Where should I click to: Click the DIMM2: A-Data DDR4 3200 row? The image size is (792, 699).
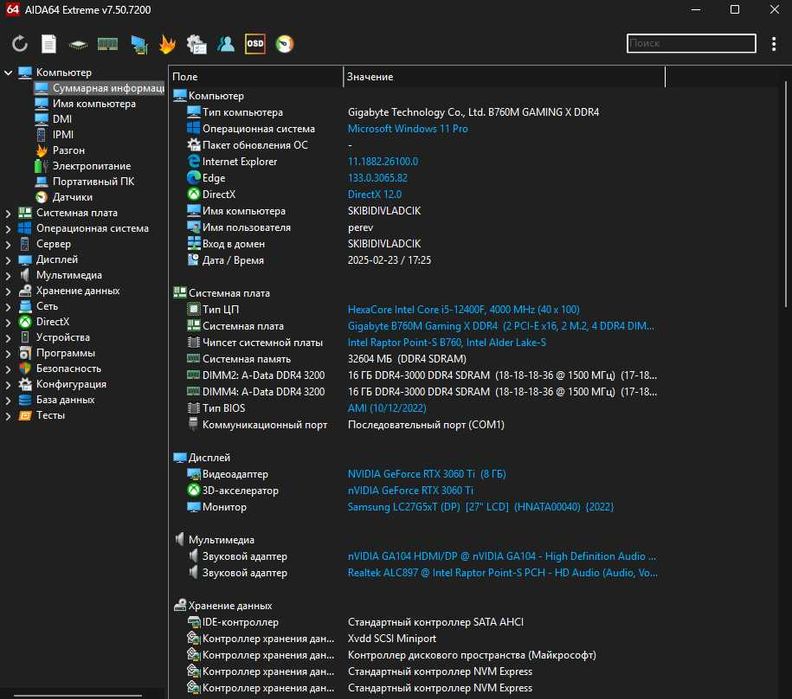(422, 375)
